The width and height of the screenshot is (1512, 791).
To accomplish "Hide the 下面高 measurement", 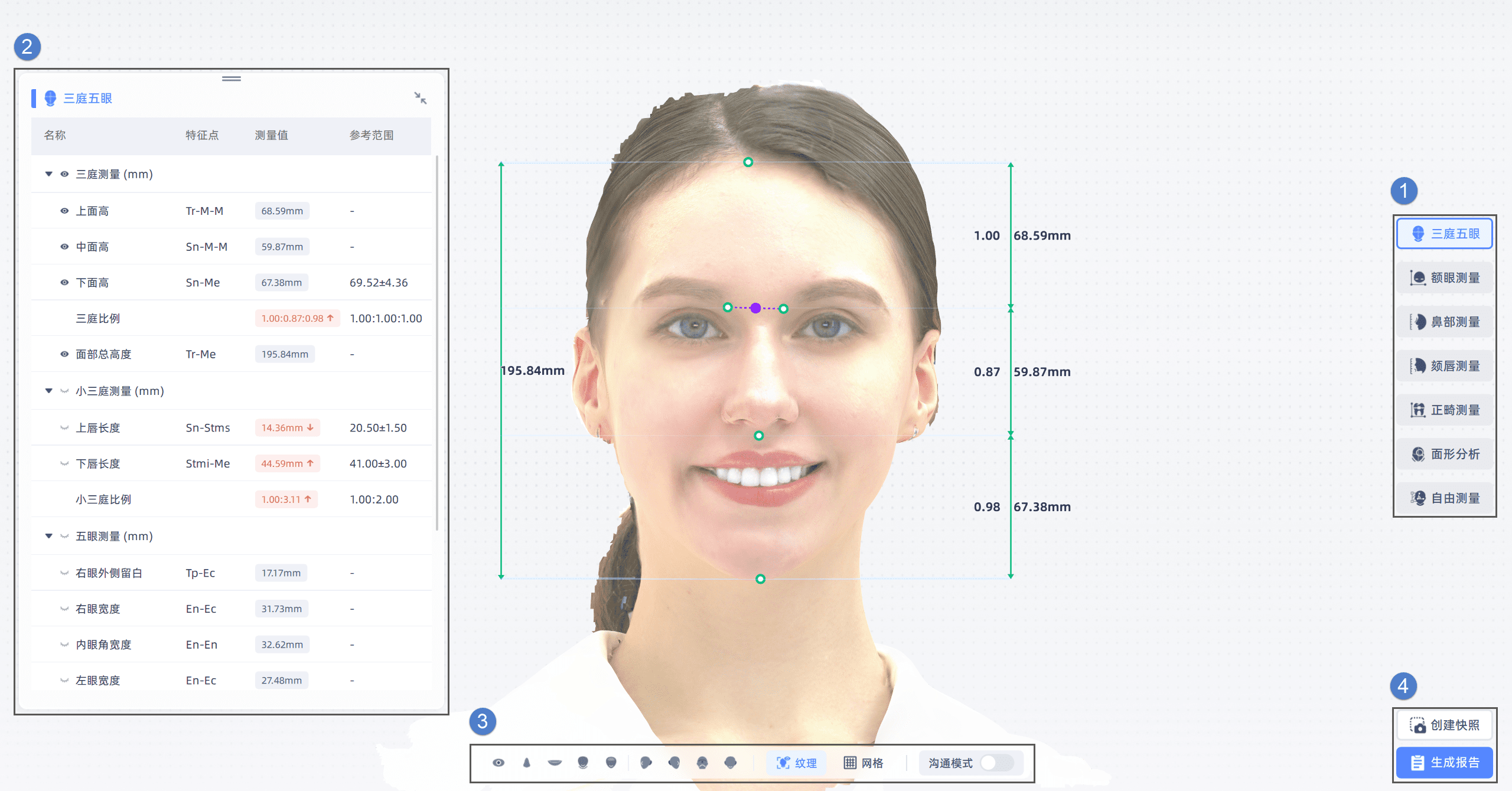I will (64, 282).
